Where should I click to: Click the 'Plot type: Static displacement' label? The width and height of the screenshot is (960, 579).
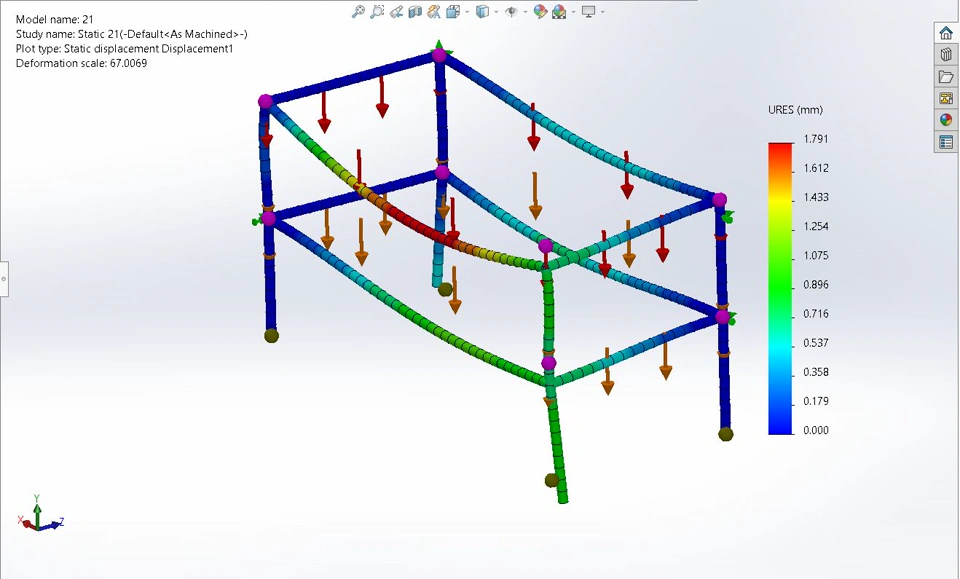tap(124, 49)
